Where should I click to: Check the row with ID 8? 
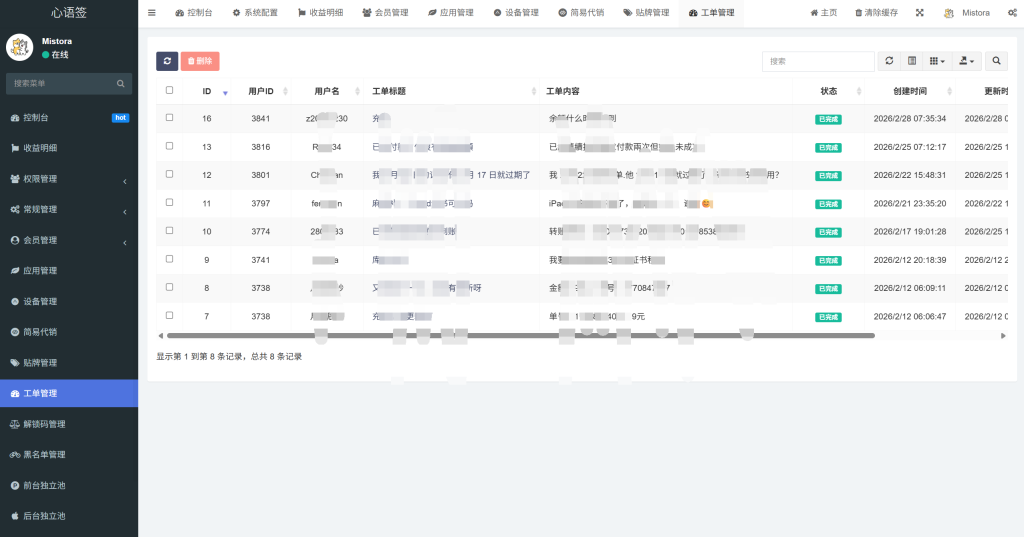pyautogui.click(x=169, y=287)
